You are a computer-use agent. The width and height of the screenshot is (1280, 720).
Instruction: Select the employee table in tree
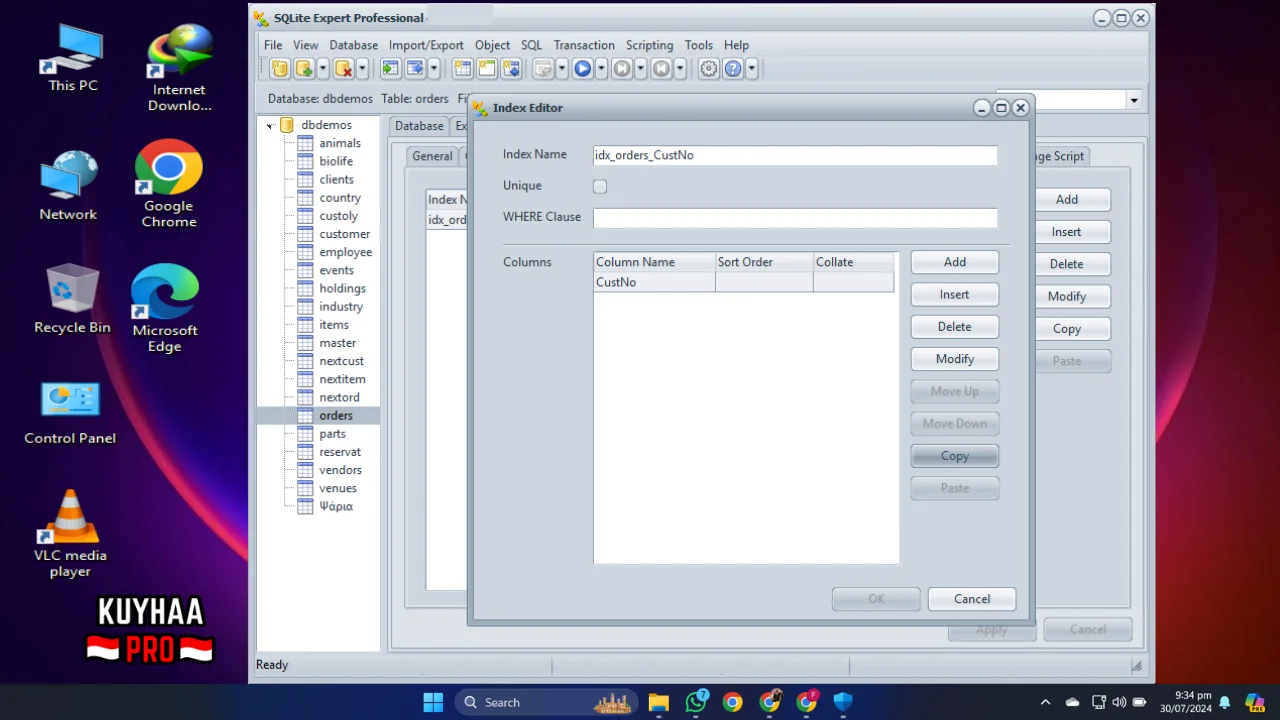tap(345, 252)
